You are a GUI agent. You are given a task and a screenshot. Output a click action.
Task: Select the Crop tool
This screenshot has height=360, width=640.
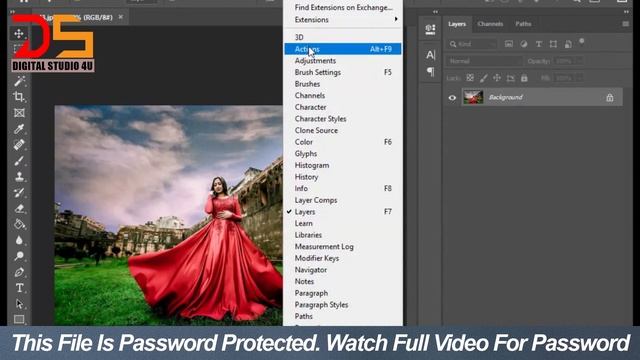point(19,97)
